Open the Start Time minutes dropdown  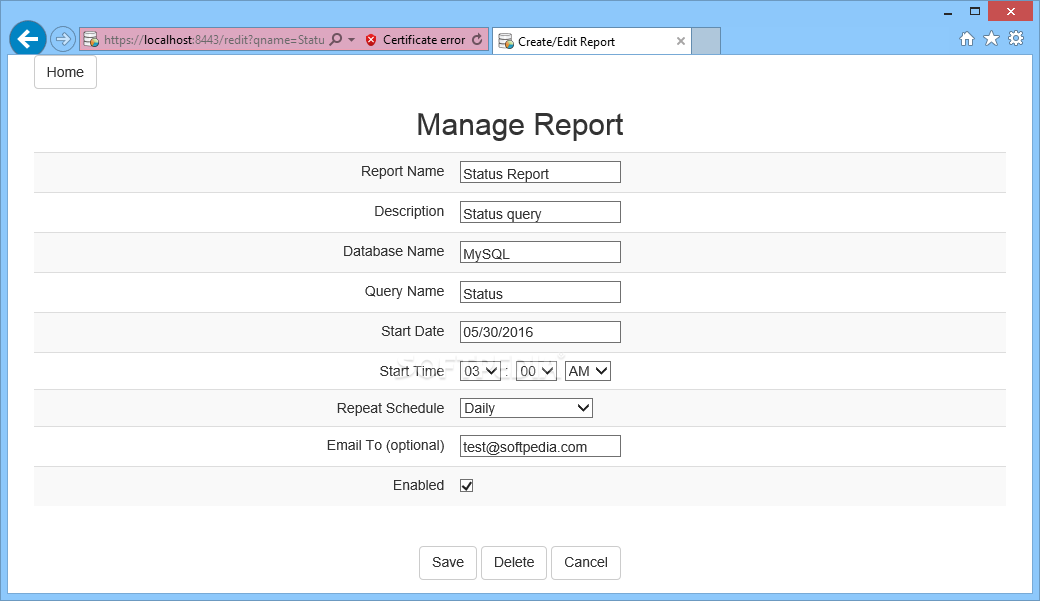pyautogui.click(x=536, y=371)
